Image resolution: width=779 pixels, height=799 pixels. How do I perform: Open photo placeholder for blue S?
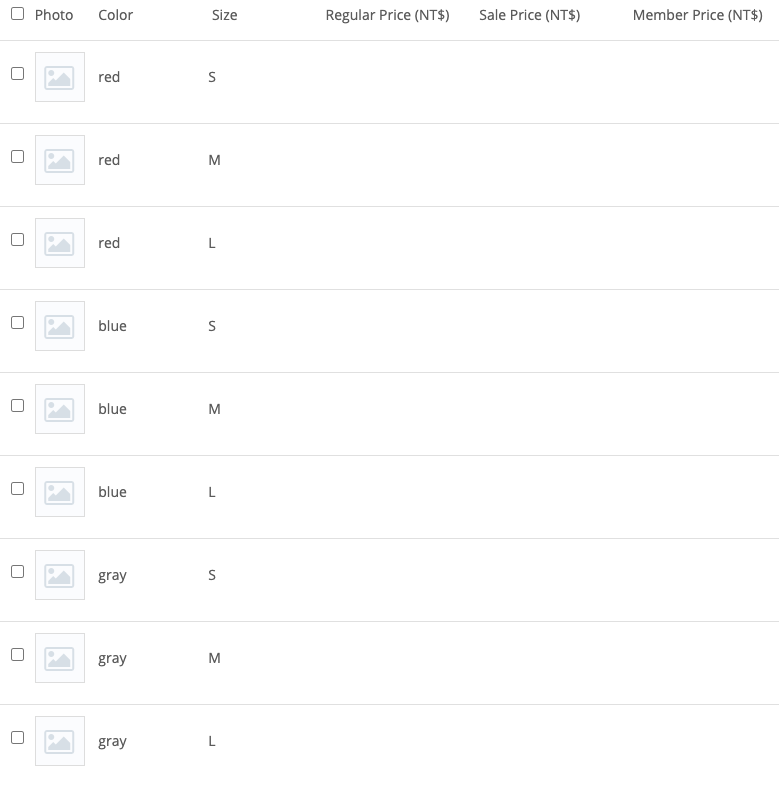pos(60,326)
